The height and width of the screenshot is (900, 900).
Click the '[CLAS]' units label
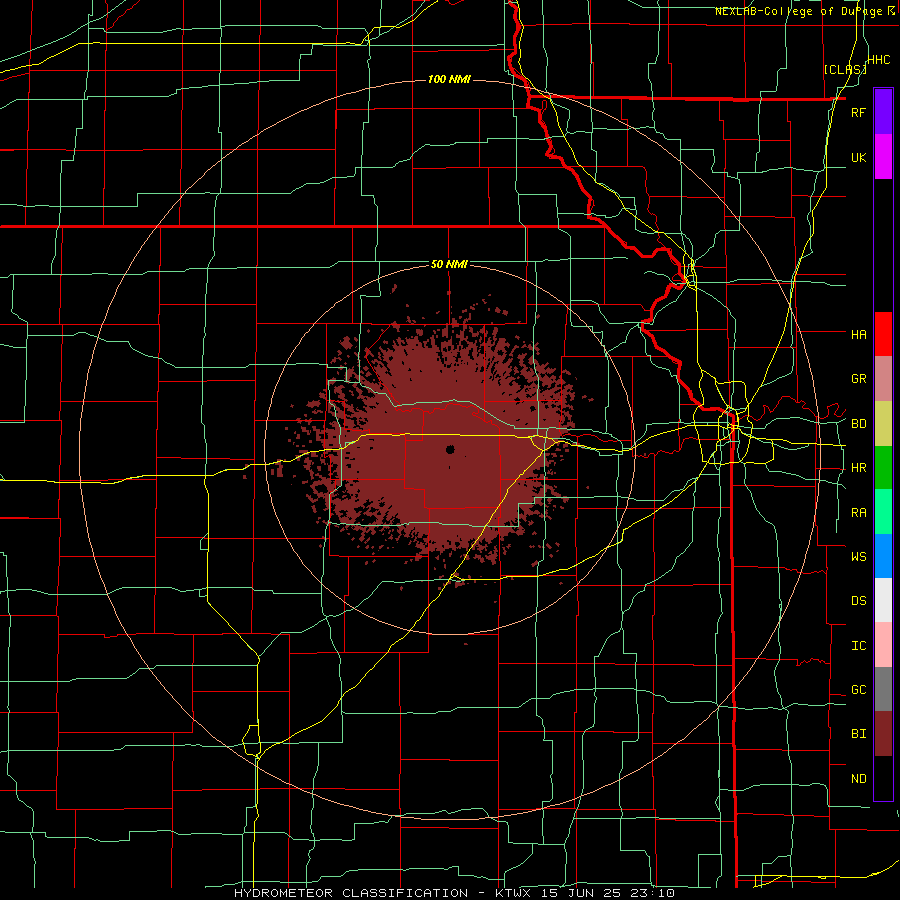point(845,69)
